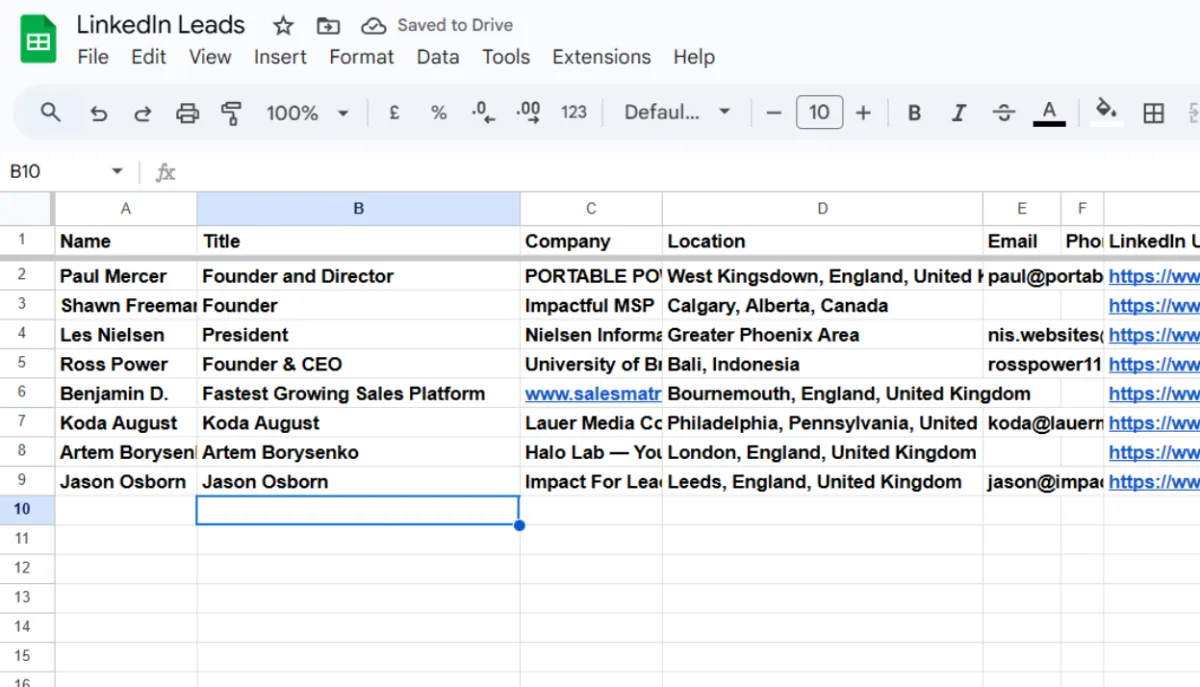This screenshot has width=1200, height=687.
Task: Click the redo arrow
Action: pyautogui.click(x=143, y=113)
